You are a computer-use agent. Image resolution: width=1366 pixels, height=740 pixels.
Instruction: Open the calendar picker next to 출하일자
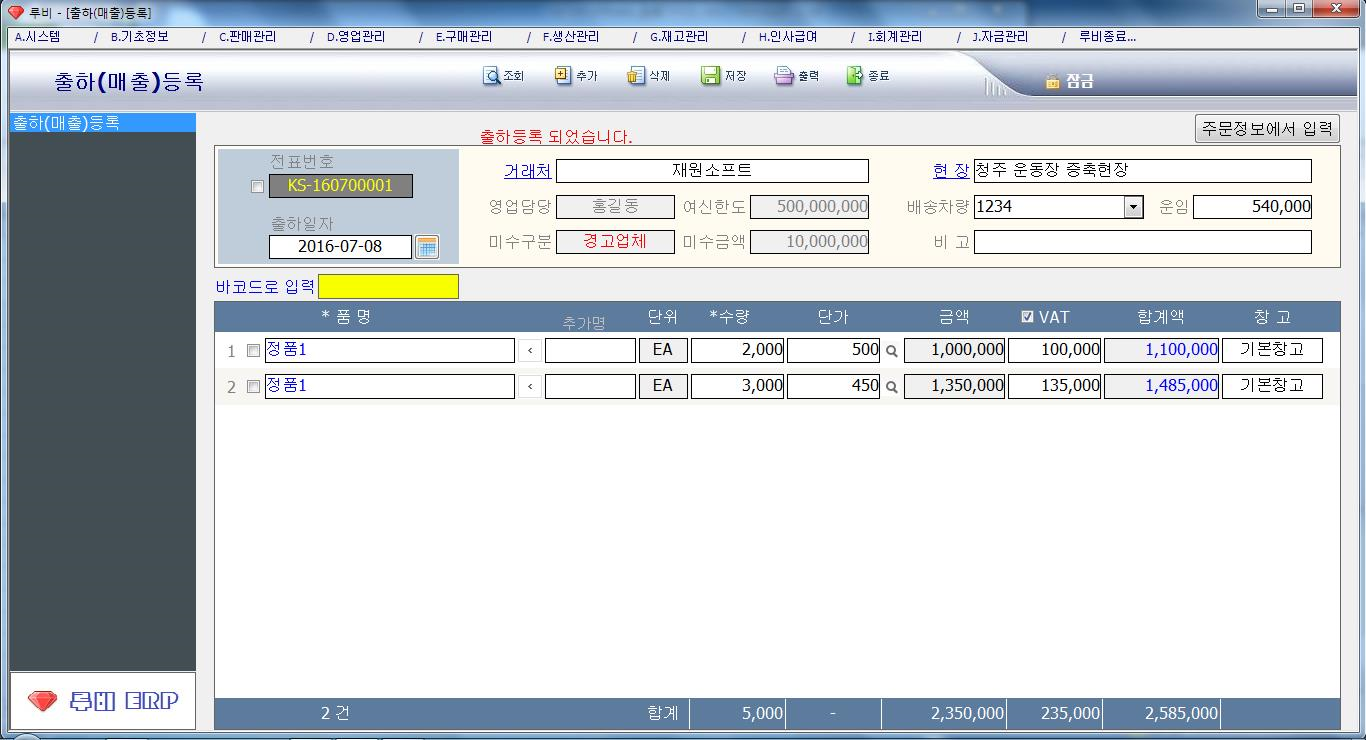click(x=427, y=247)
